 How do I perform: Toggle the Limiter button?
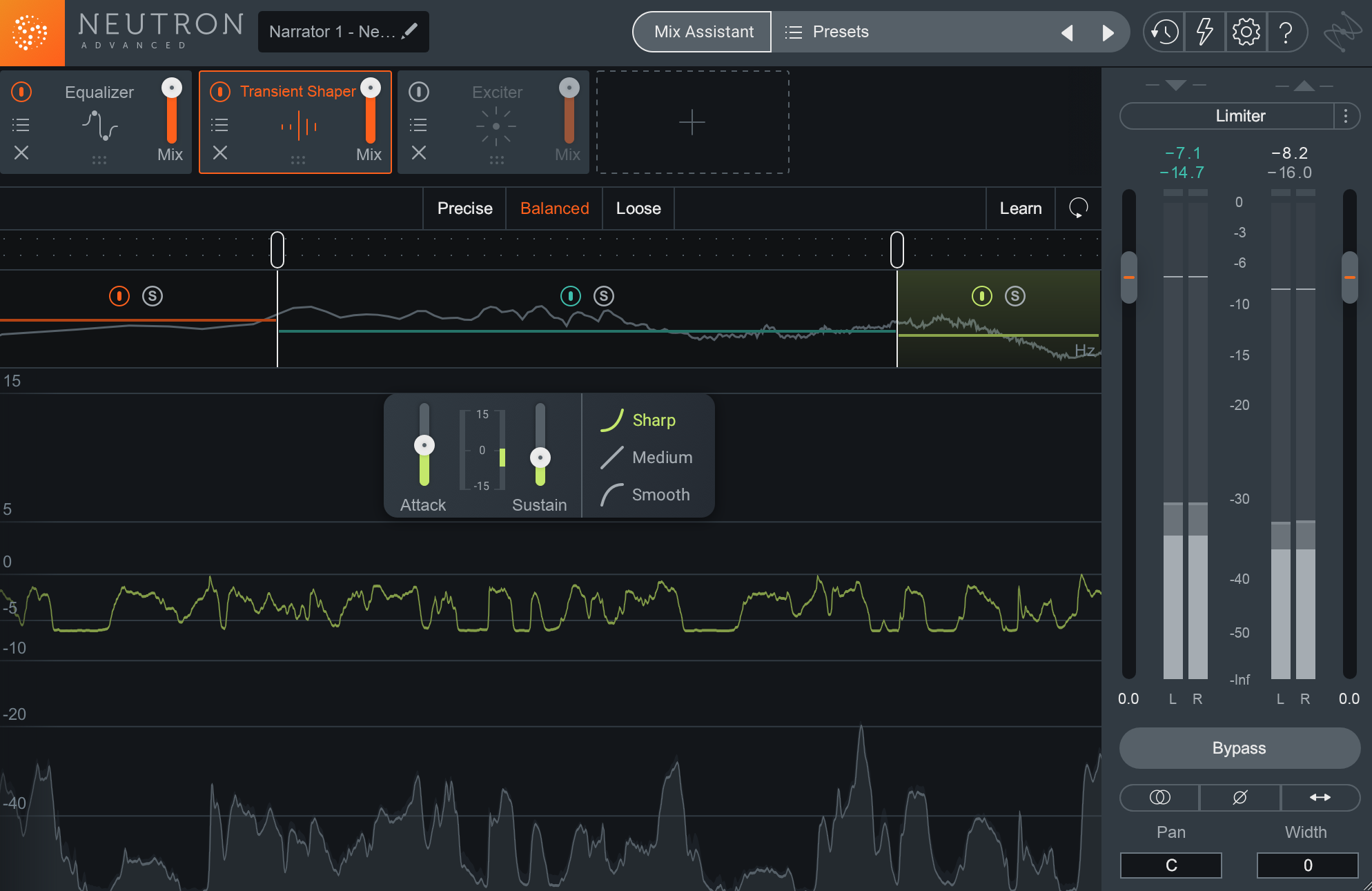(x=1227, y=116)
